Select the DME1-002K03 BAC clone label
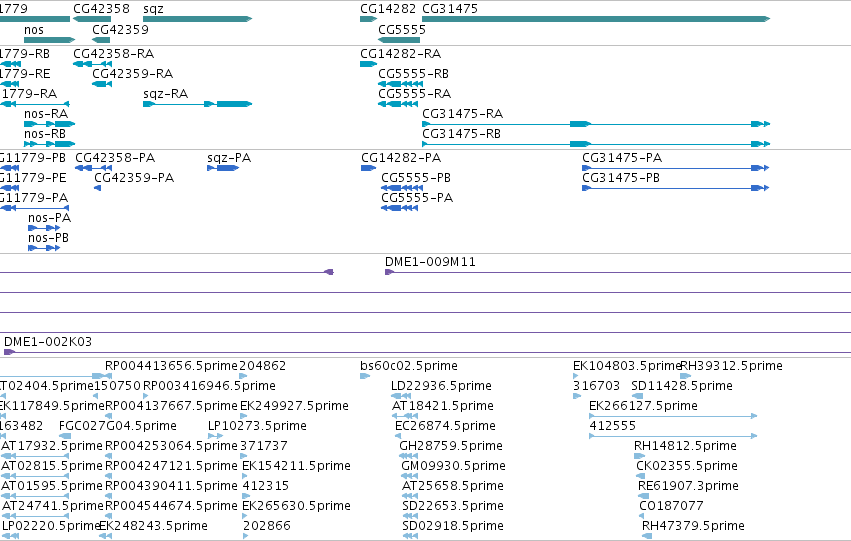Viewport: 851px width, 541px height. click(48, 342)
